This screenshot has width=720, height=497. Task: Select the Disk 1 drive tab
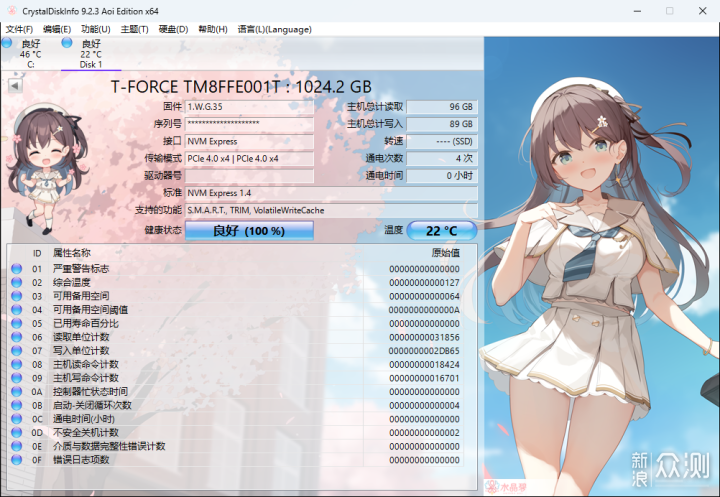click(91, 54)
